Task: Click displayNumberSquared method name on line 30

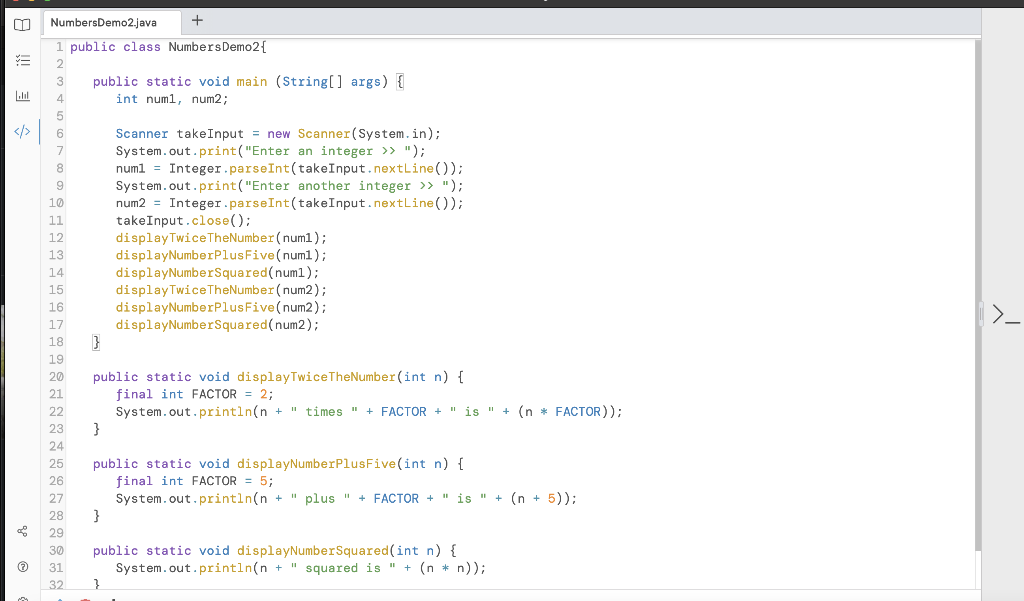Action: tap(300, 550)
